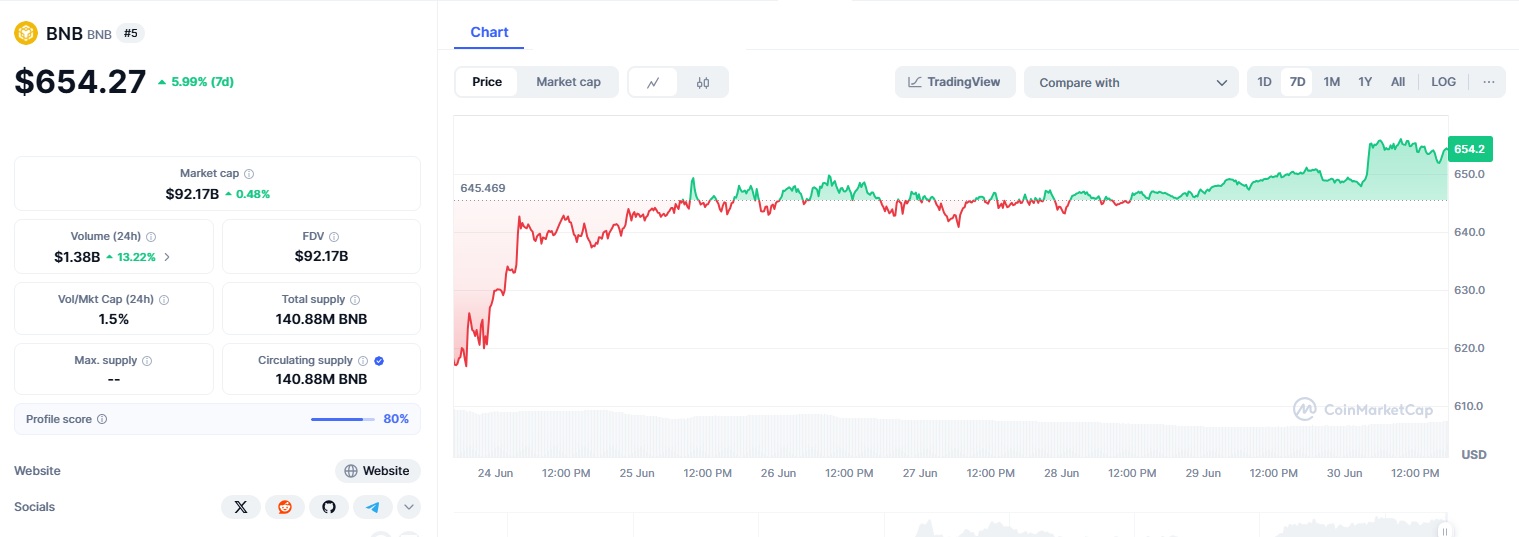Click the Profile score progress bar
This screenshot has width=1519, height=537.
342,419
